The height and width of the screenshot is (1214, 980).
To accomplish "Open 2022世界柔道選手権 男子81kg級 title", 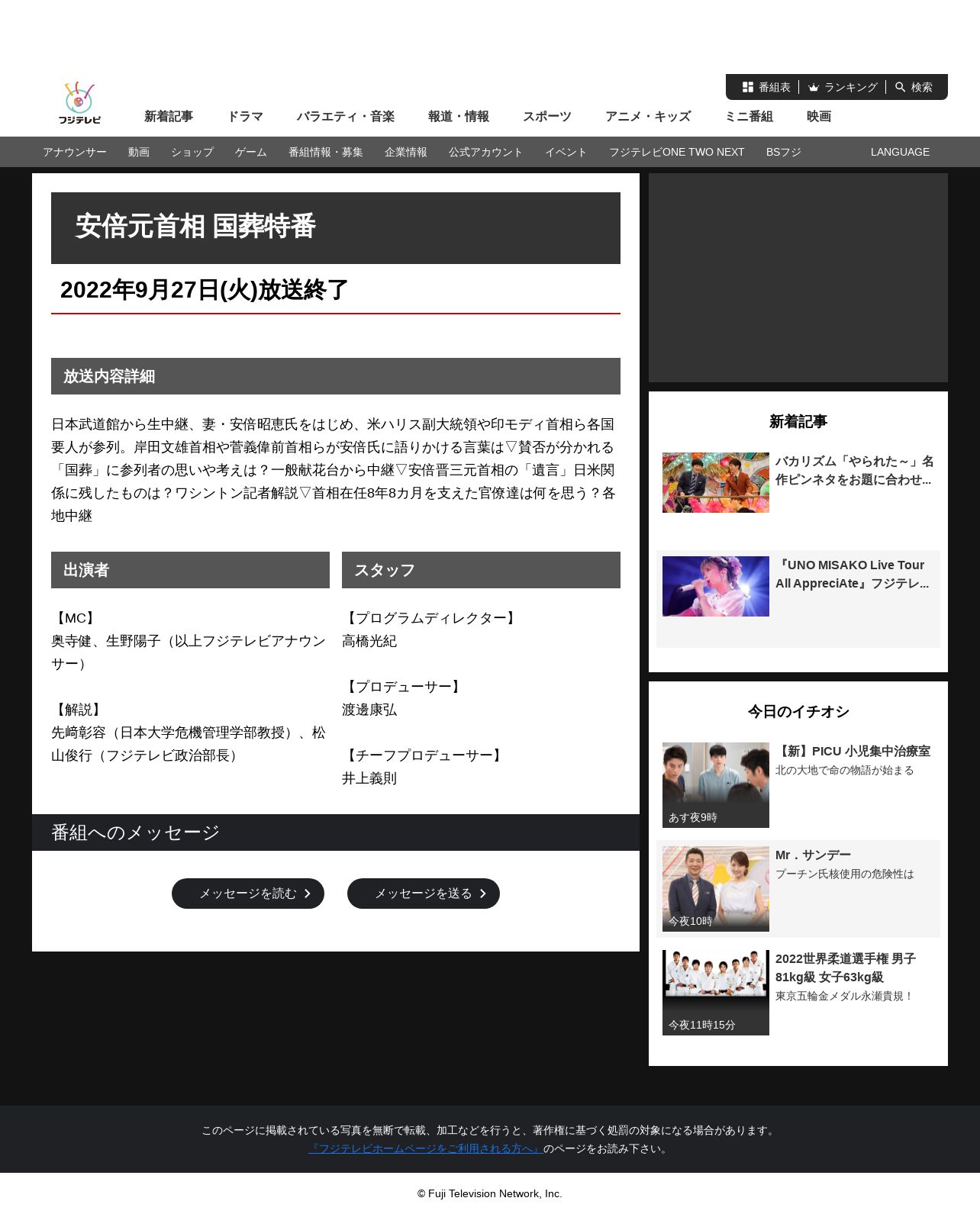I will (846, 968).
